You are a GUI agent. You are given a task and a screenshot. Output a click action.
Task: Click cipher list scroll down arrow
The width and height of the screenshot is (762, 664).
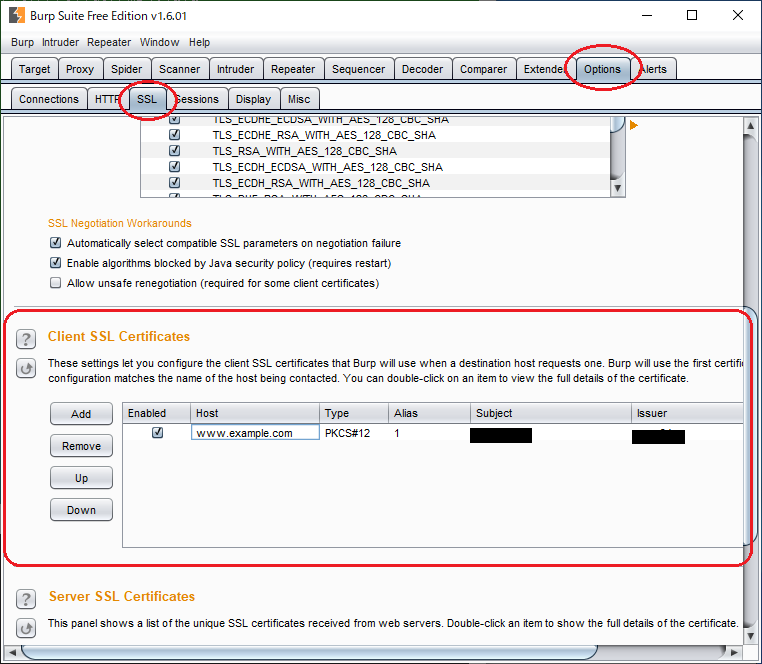617,188
